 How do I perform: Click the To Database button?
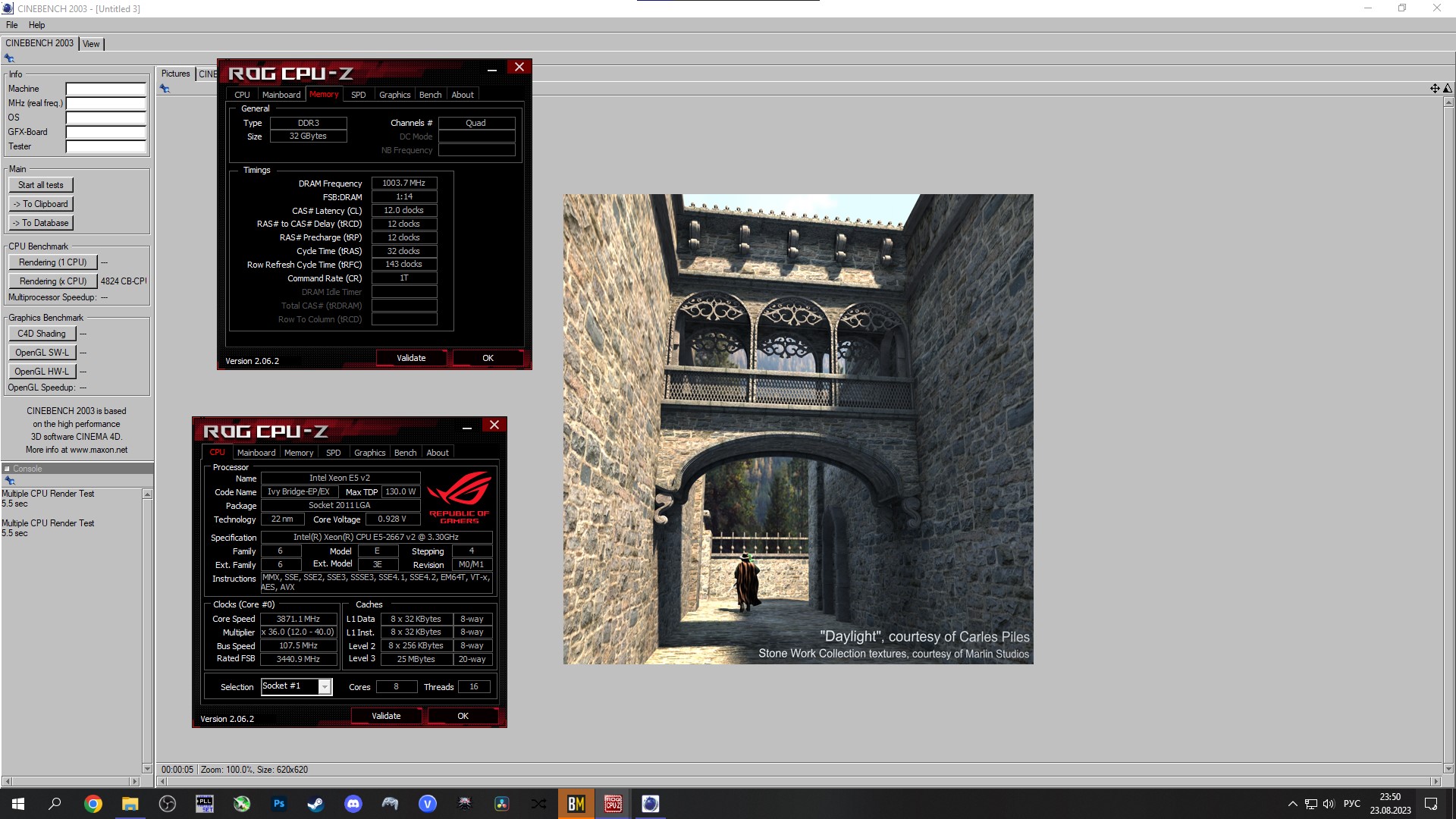[x=41, y=223]
